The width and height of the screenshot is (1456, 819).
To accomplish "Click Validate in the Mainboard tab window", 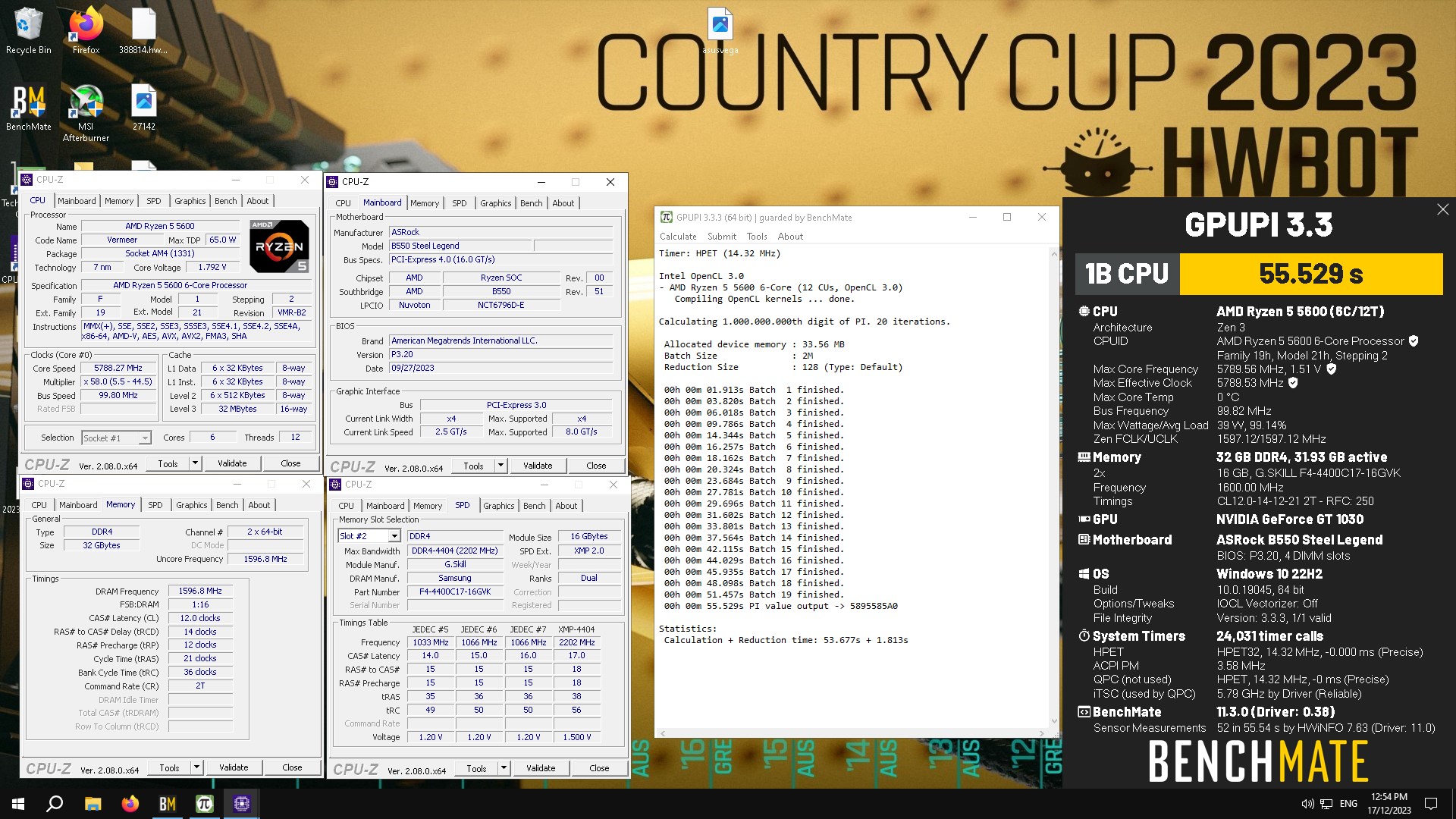I will click(538, 466).
